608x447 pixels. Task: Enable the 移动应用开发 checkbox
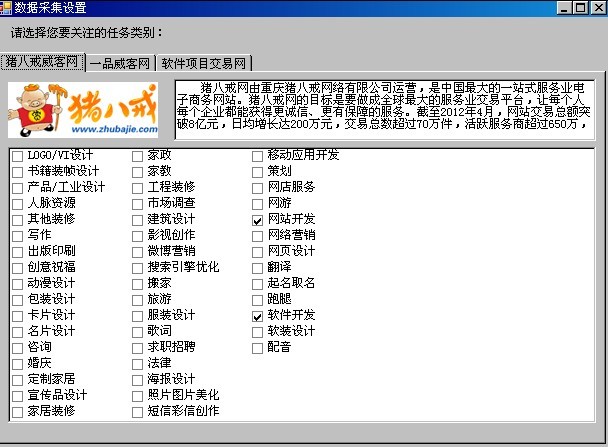[257, 156]
